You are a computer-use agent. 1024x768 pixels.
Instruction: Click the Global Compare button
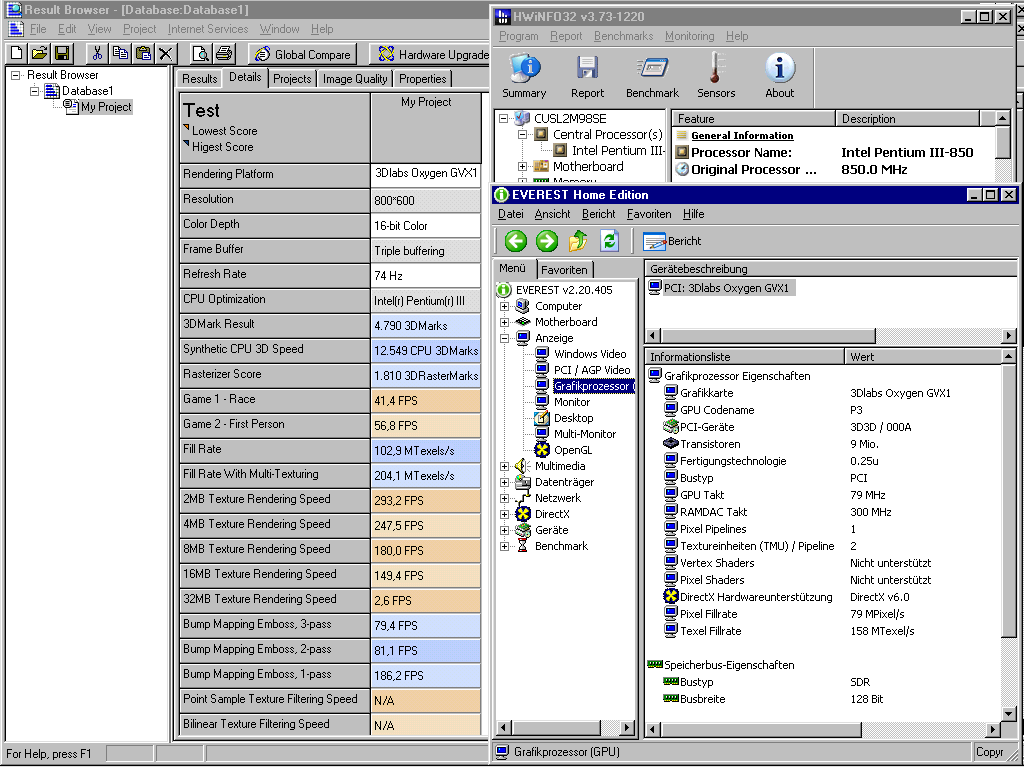pos(302,54)
